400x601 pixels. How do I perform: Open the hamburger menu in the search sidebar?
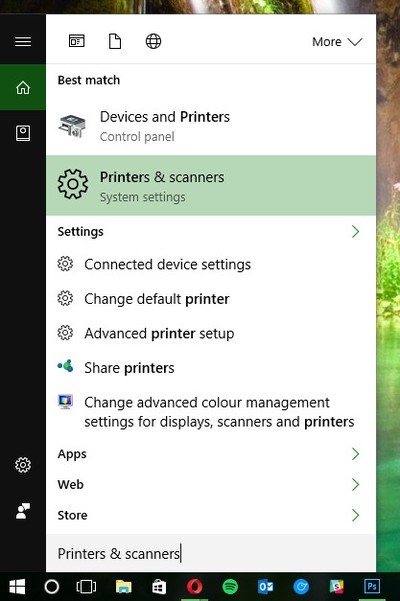23,41
